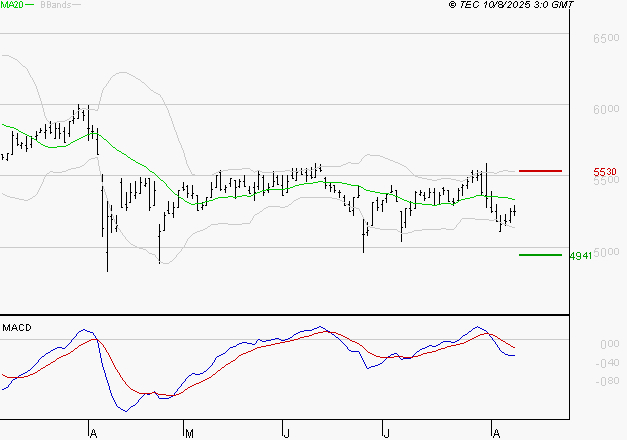The width and height of the screenshot is (627, 440).
Task: Select the red 5530 resistance line
Action: point(540,171)
